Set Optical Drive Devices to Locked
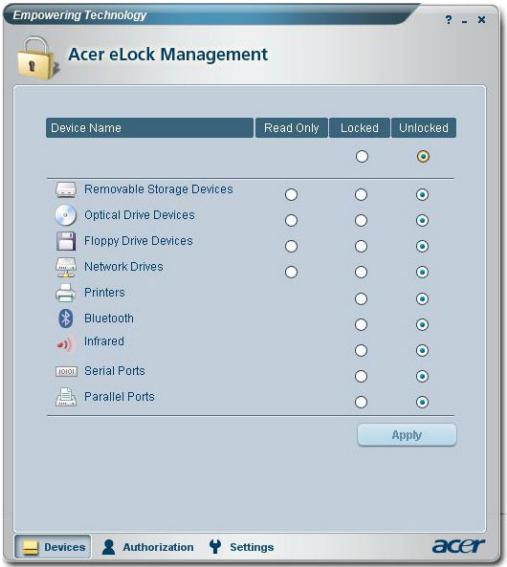The height and width of the screenshot is (567, 507). (361, 220)
